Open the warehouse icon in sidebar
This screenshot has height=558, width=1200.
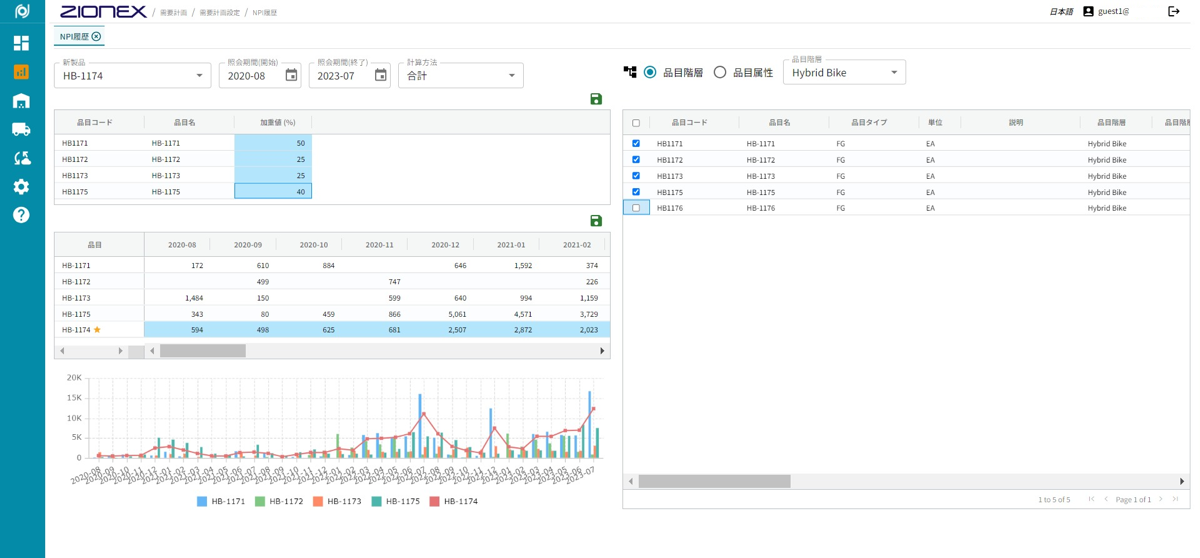tap(21, 101)
